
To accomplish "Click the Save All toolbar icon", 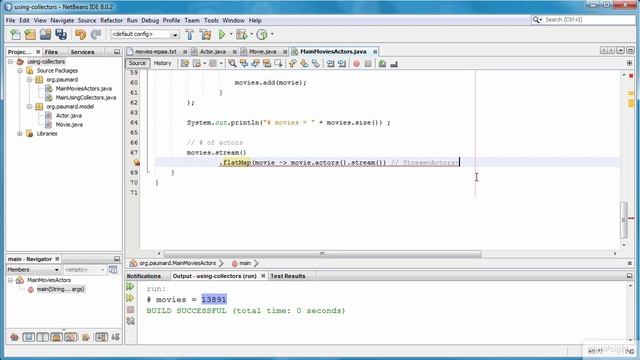I will click(x=61, y=35).
